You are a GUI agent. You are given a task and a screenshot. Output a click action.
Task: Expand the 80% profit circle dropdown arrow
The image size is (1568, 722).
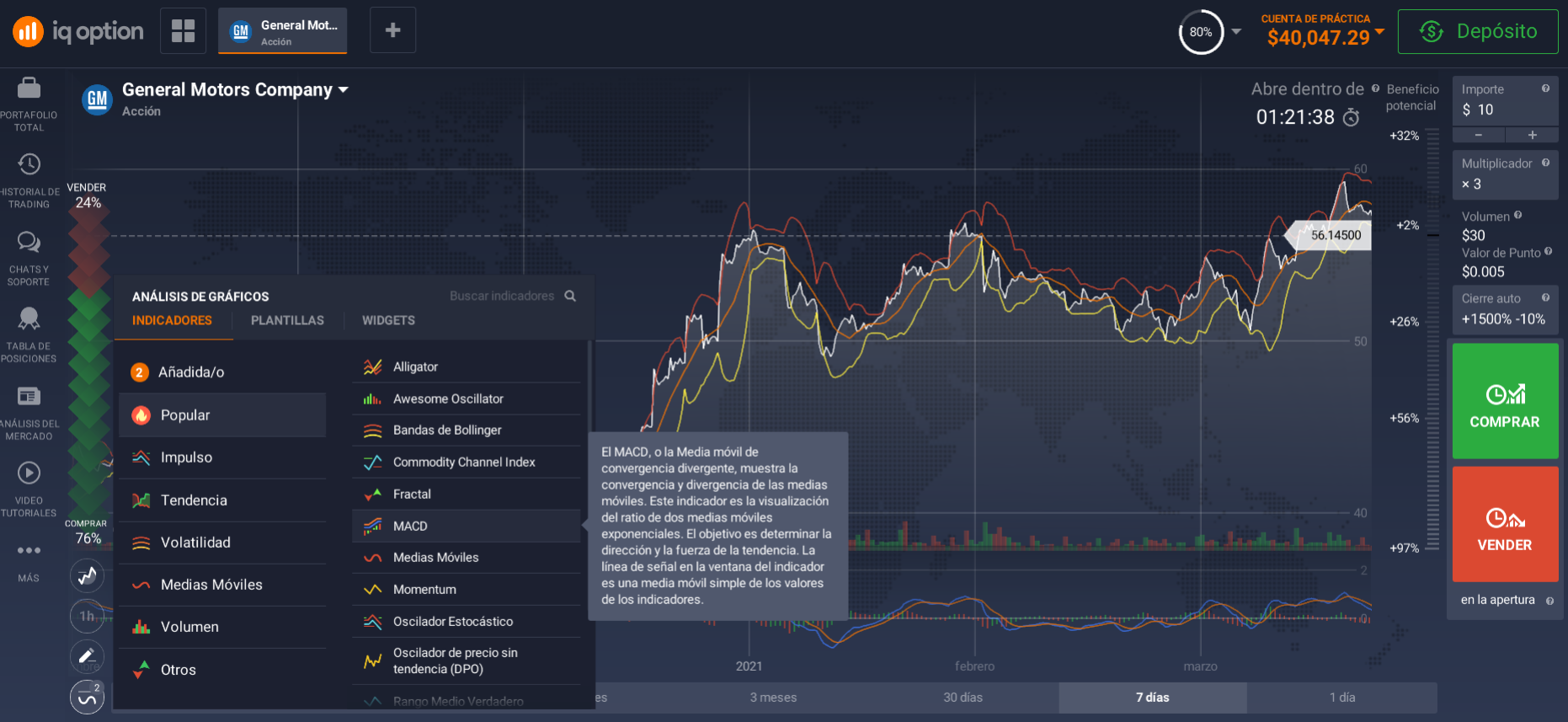(x=1236, y=32)
